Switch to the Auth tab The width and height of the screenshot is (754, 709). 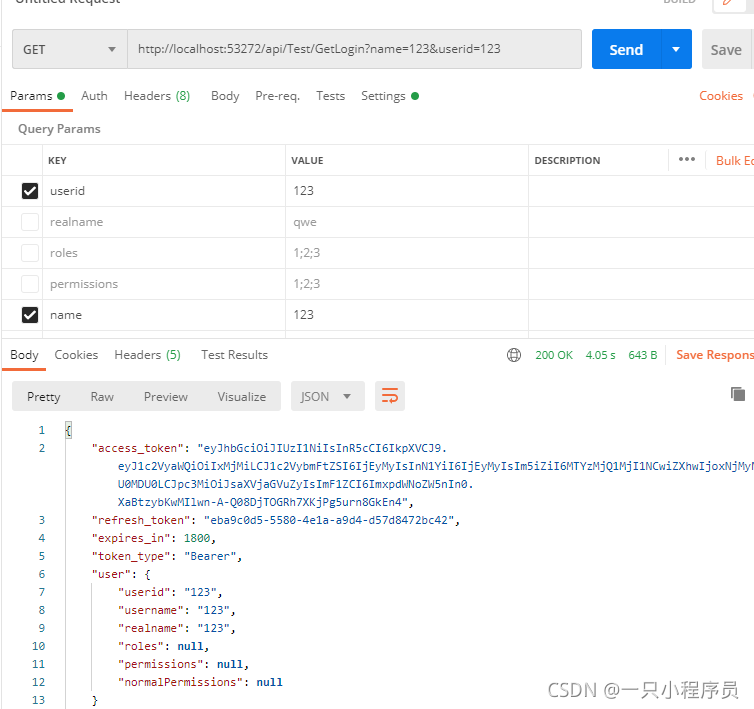[94, 96]
